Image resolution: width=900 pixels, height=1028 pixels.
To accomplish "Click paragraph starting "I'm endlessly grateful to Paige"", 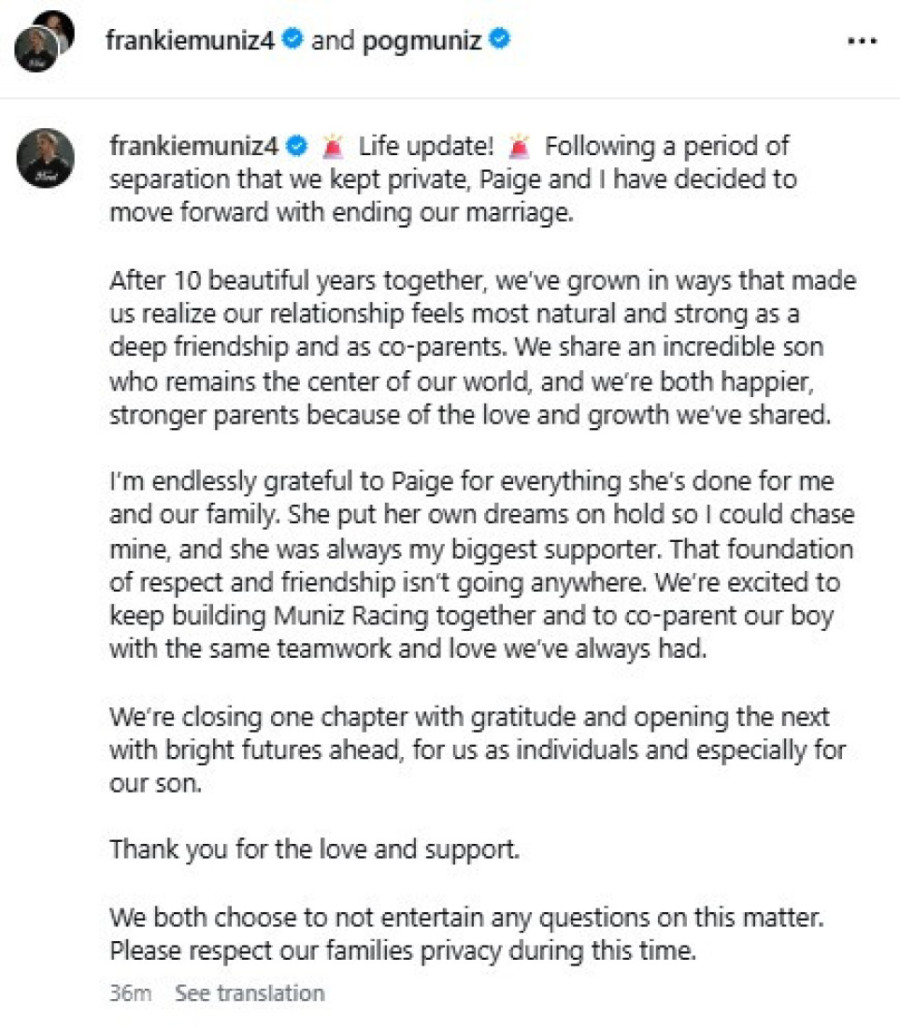I will pyautogui.click(x=482, y=565).
